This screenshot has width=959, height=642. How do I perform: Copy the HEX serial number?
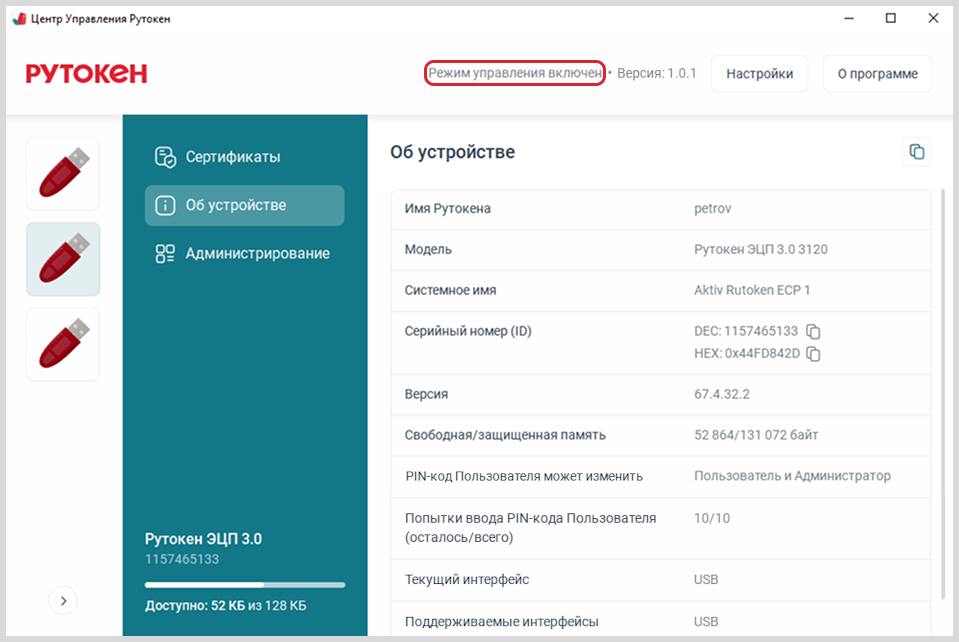[x=813, y=354]
